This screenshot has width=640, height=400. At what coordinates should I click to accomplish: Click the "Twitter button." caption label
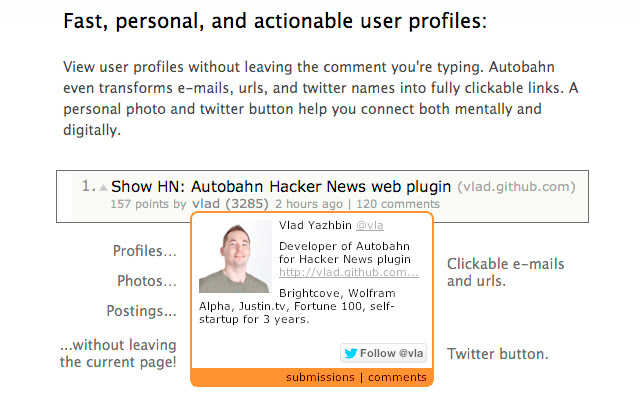click(x=497, y=354)
